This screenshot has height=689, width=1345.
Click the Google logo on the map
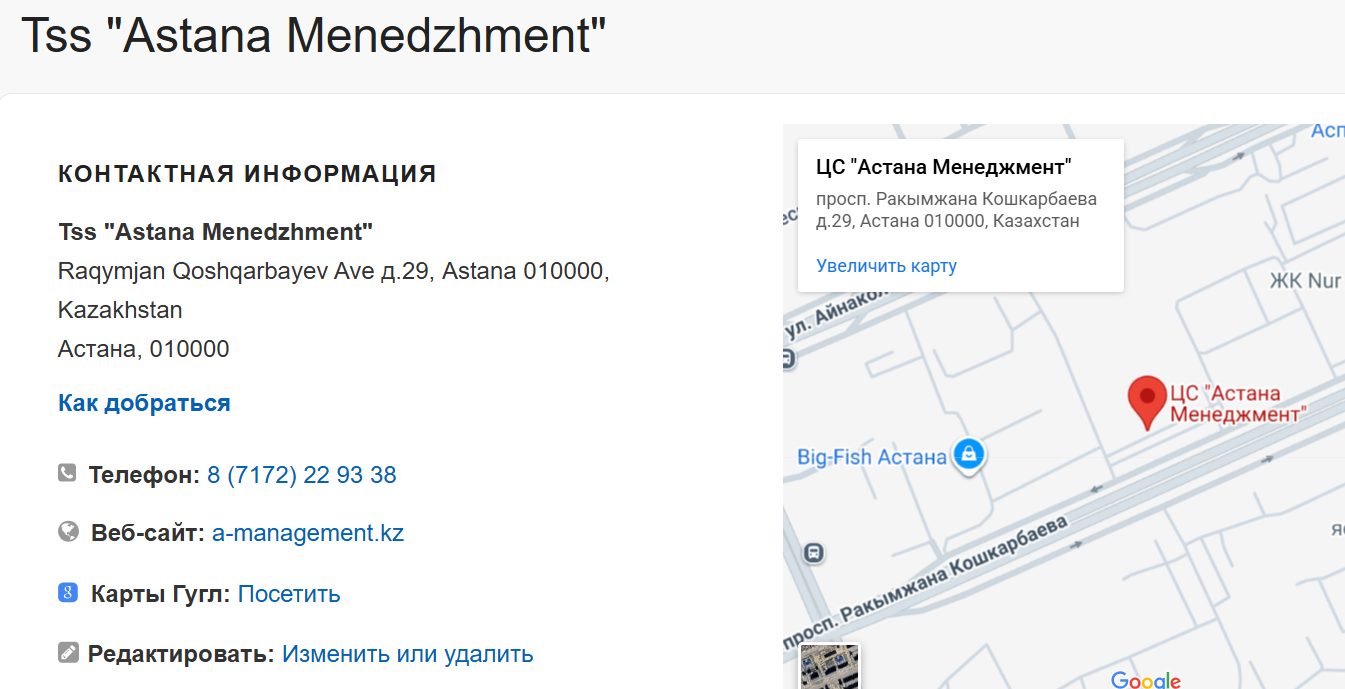click(1145, 680)
